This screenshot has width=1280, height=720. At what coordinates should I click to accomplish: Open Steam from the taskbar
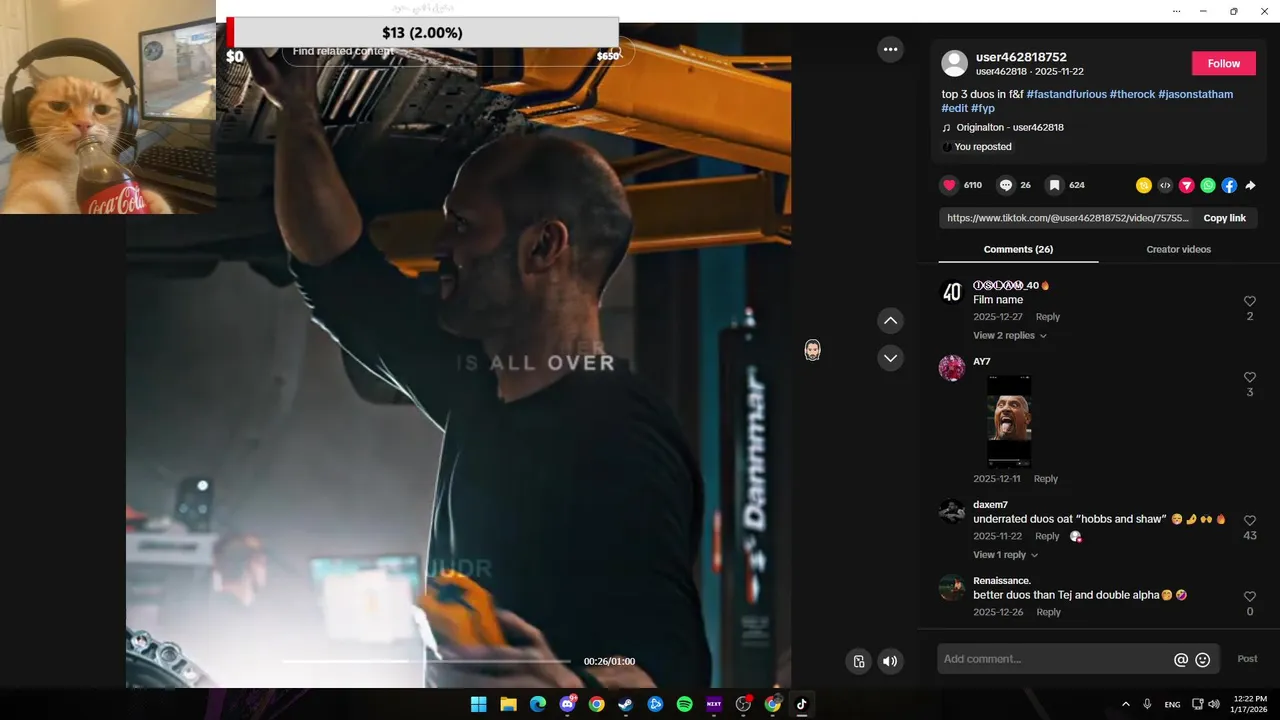click(626, 704)
